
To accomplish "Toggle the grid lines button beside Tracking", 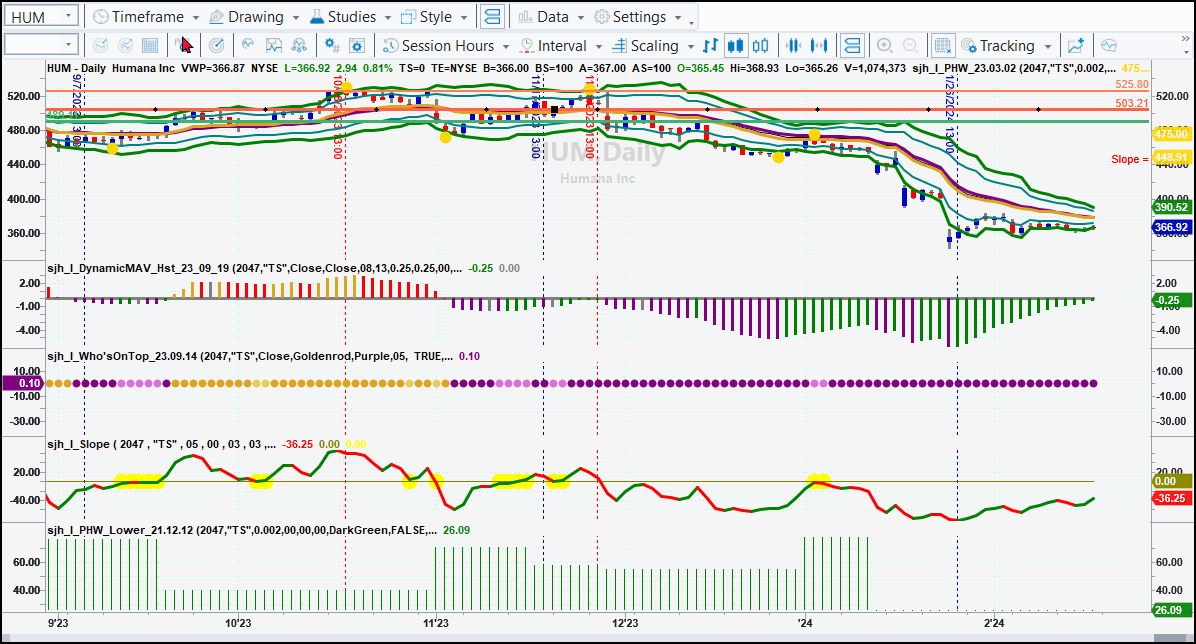I will click(943, 46).
